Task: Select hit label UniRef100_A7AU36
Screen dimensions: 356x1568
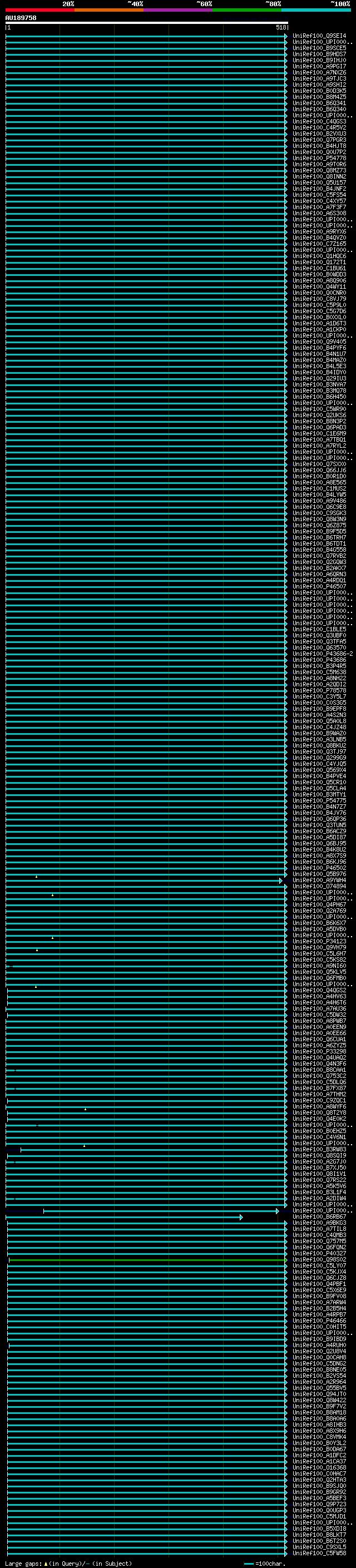Action: tap(319, 1008)
